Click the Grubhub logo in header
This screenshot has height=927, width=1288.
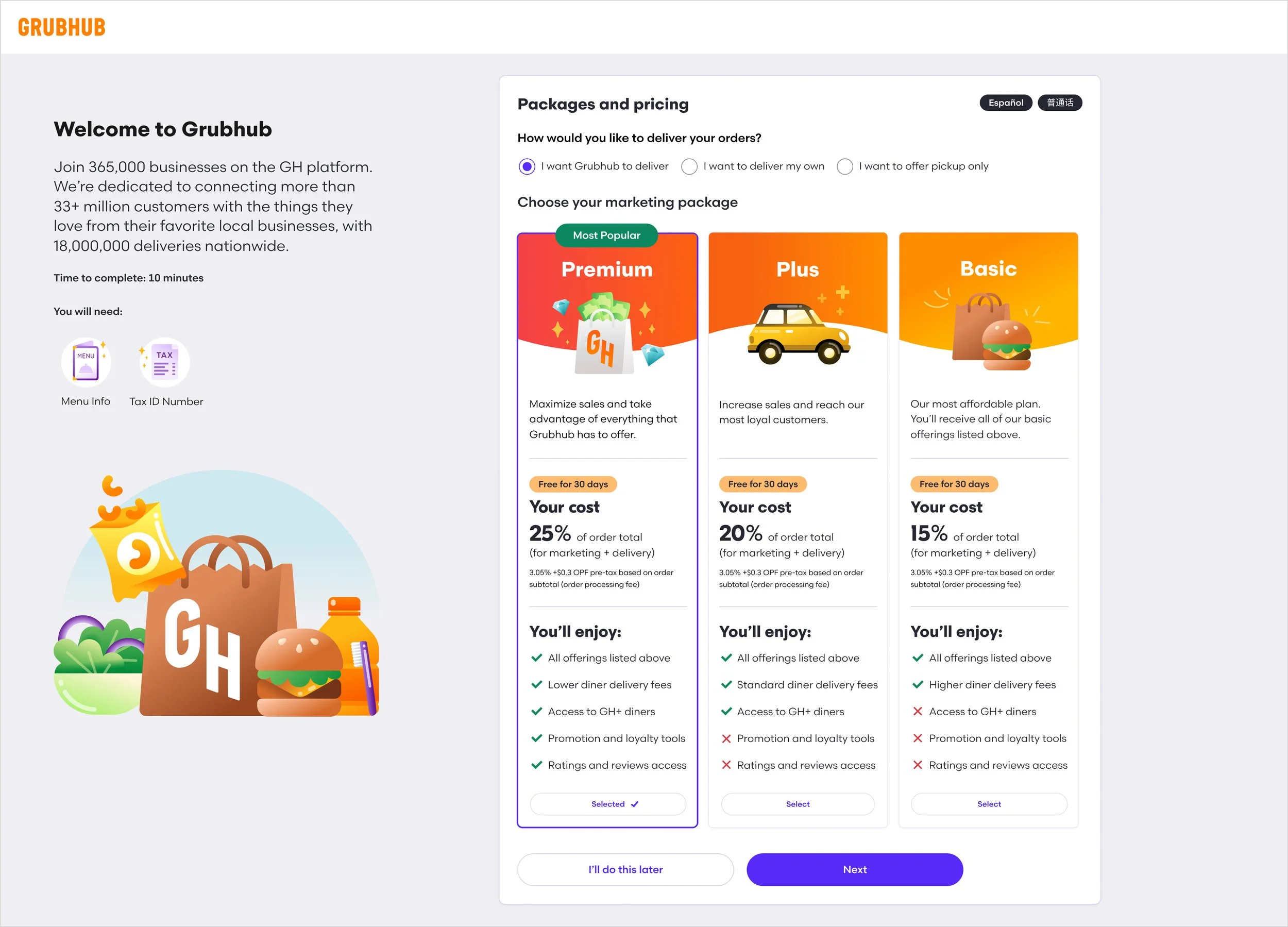tap(61, 27)
